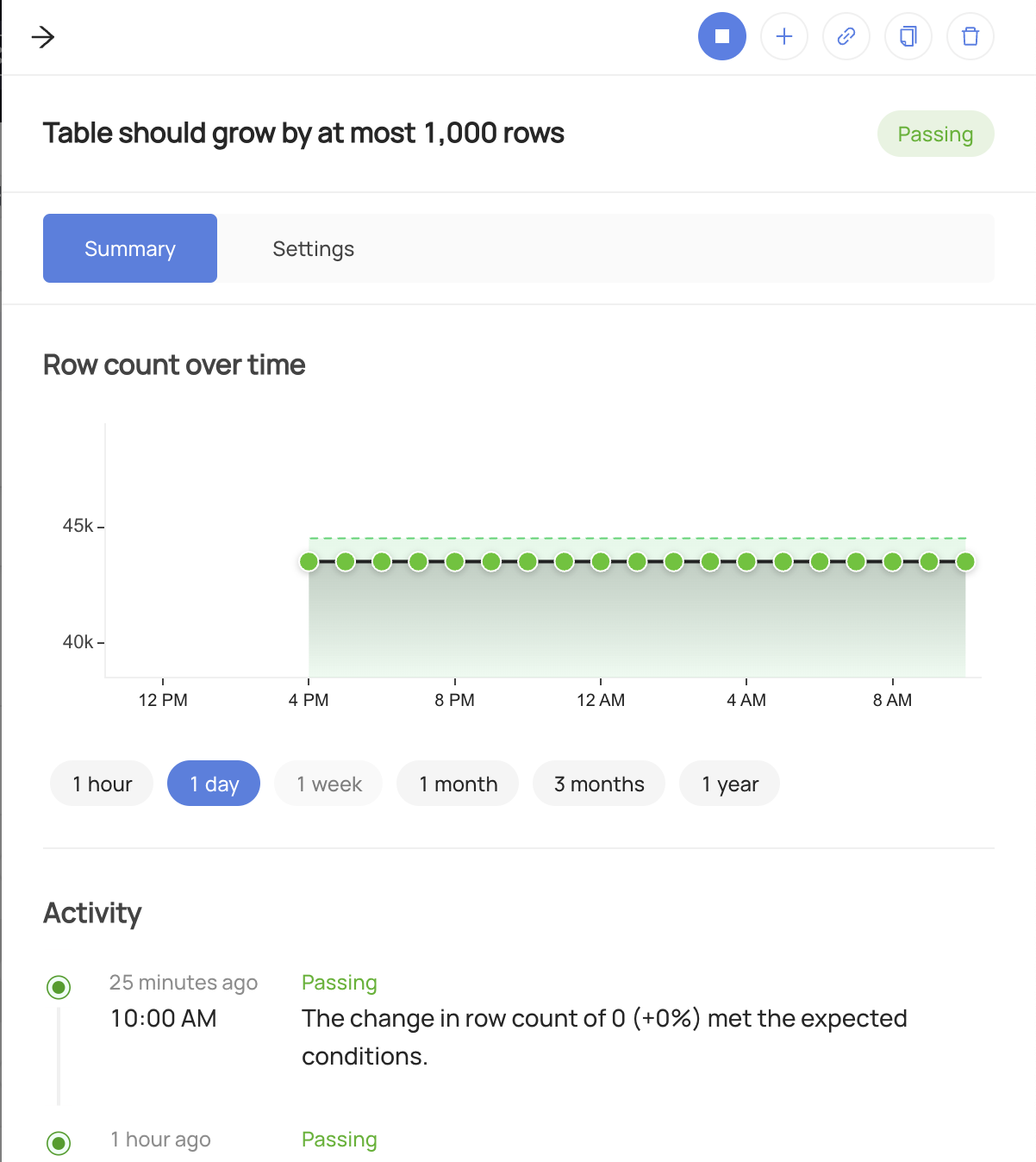Select the 1 month time range

[x=458, y=784]
